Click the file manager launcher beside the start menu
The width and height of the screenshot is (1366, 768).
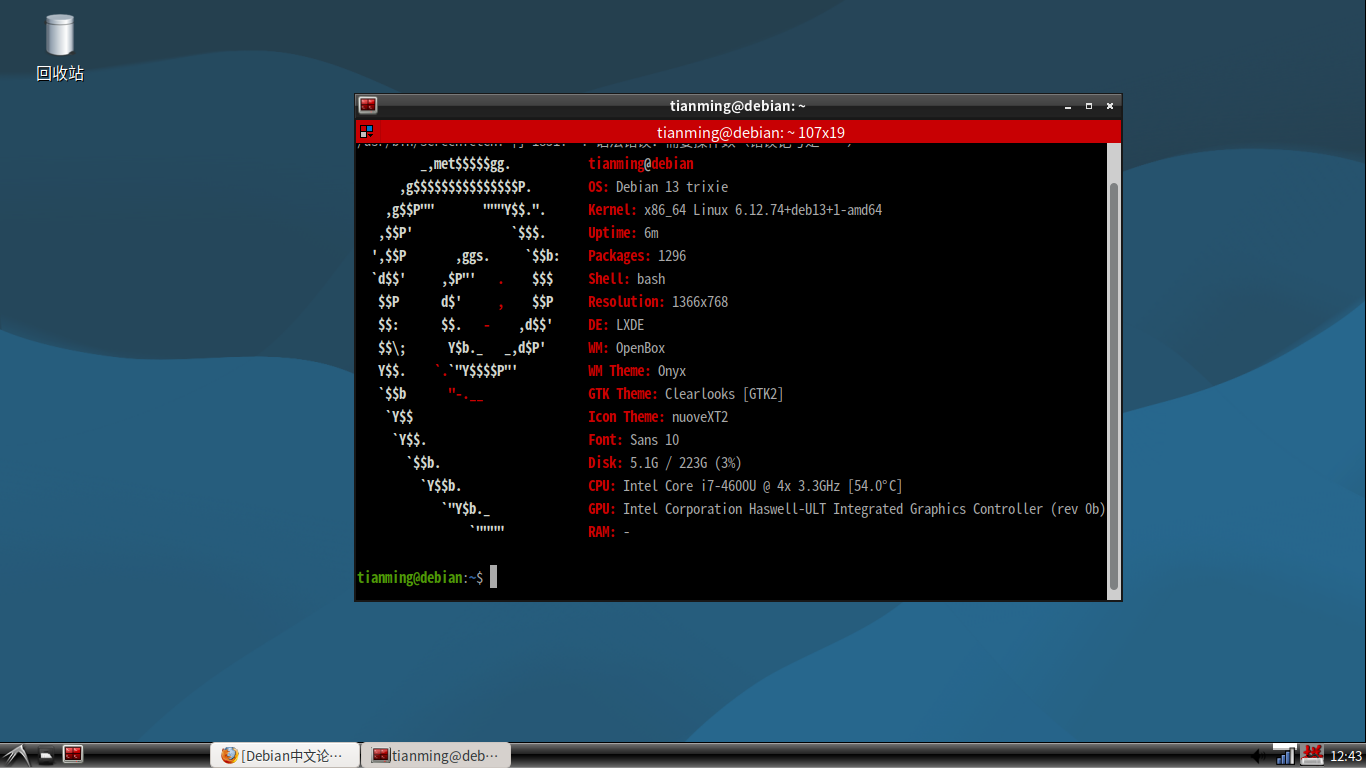point(46,755)
